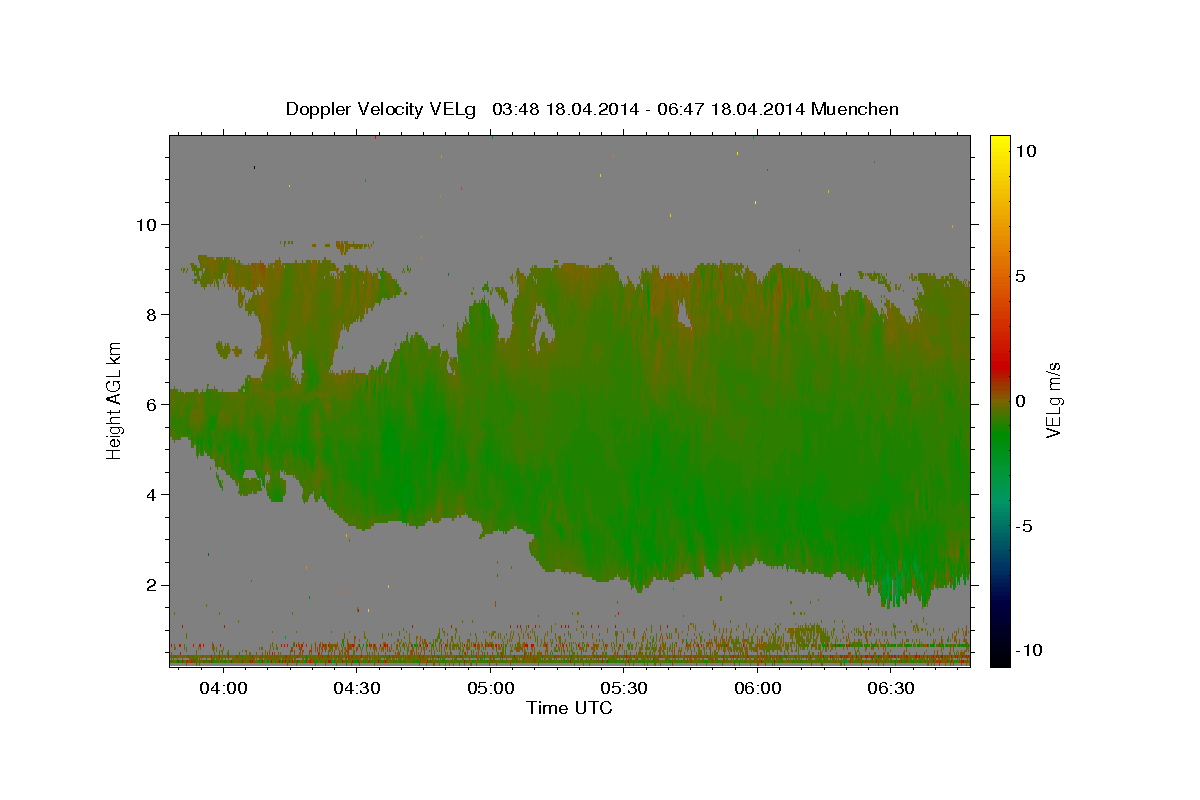Click 'Muenchen' in the plot title
Image resolution: width=1200 pixels, height=800 pixels.
(855, 109)
